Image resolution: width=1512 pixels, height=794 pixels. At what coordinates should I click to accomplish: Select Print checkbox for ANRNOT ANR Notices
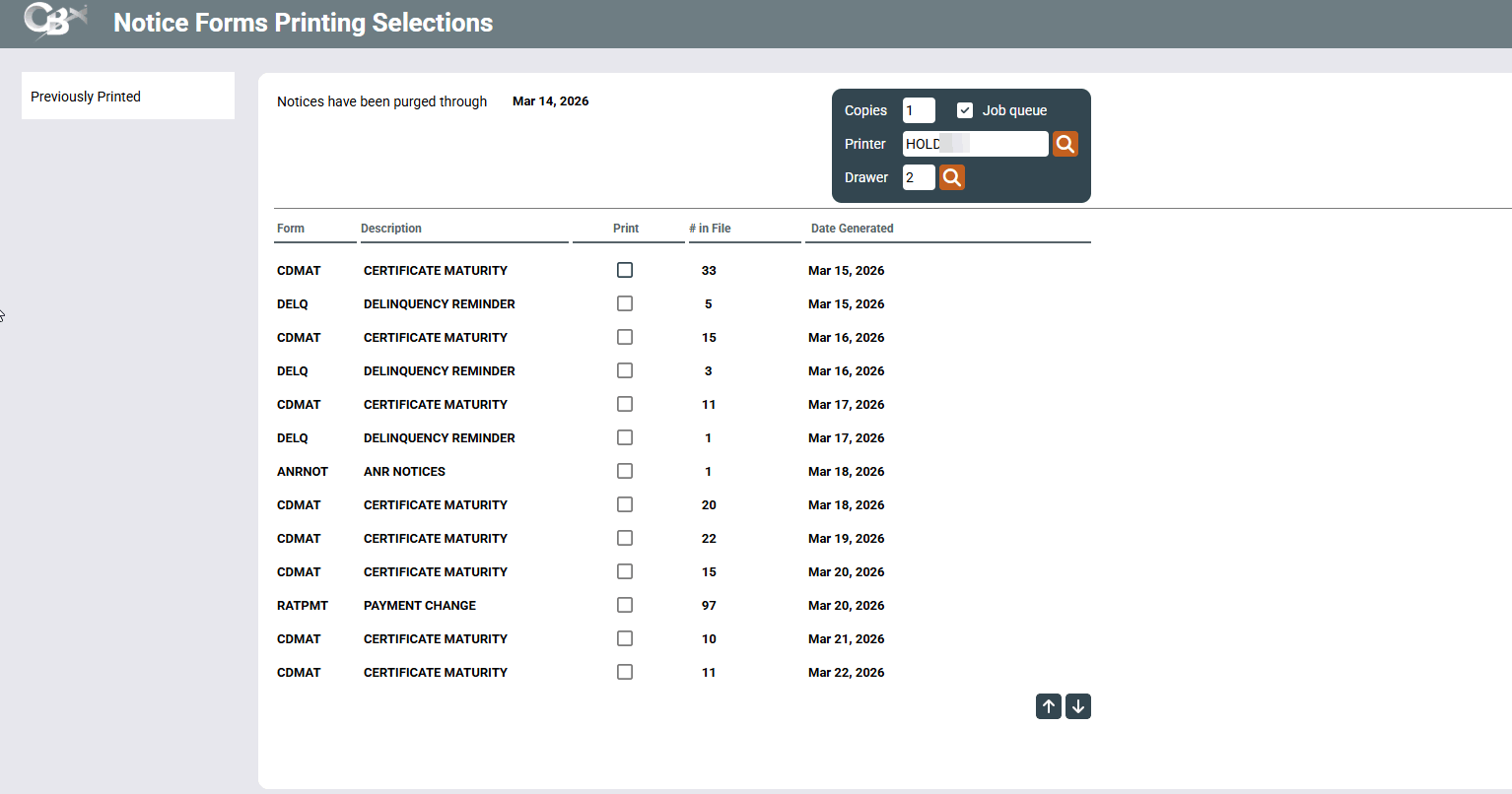625,471
